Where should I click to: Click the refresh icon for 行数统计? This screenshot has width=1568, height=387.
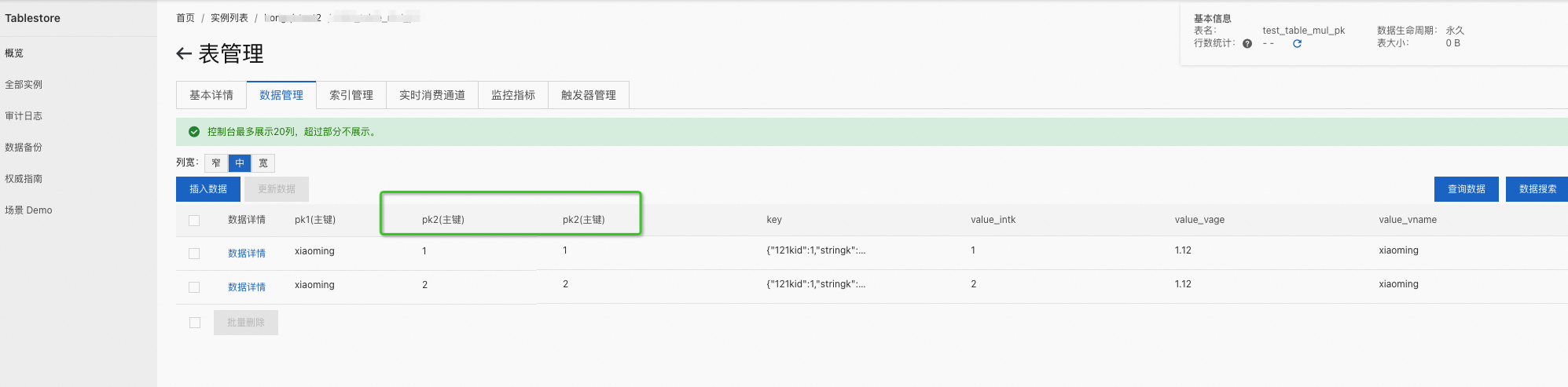tap(1297, 44)
